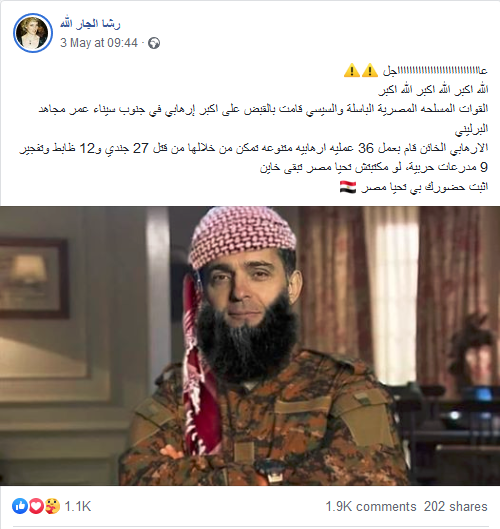Open the 1.9K comments link
The height and width of the screenshot is (529, 500).
(371, 506)
